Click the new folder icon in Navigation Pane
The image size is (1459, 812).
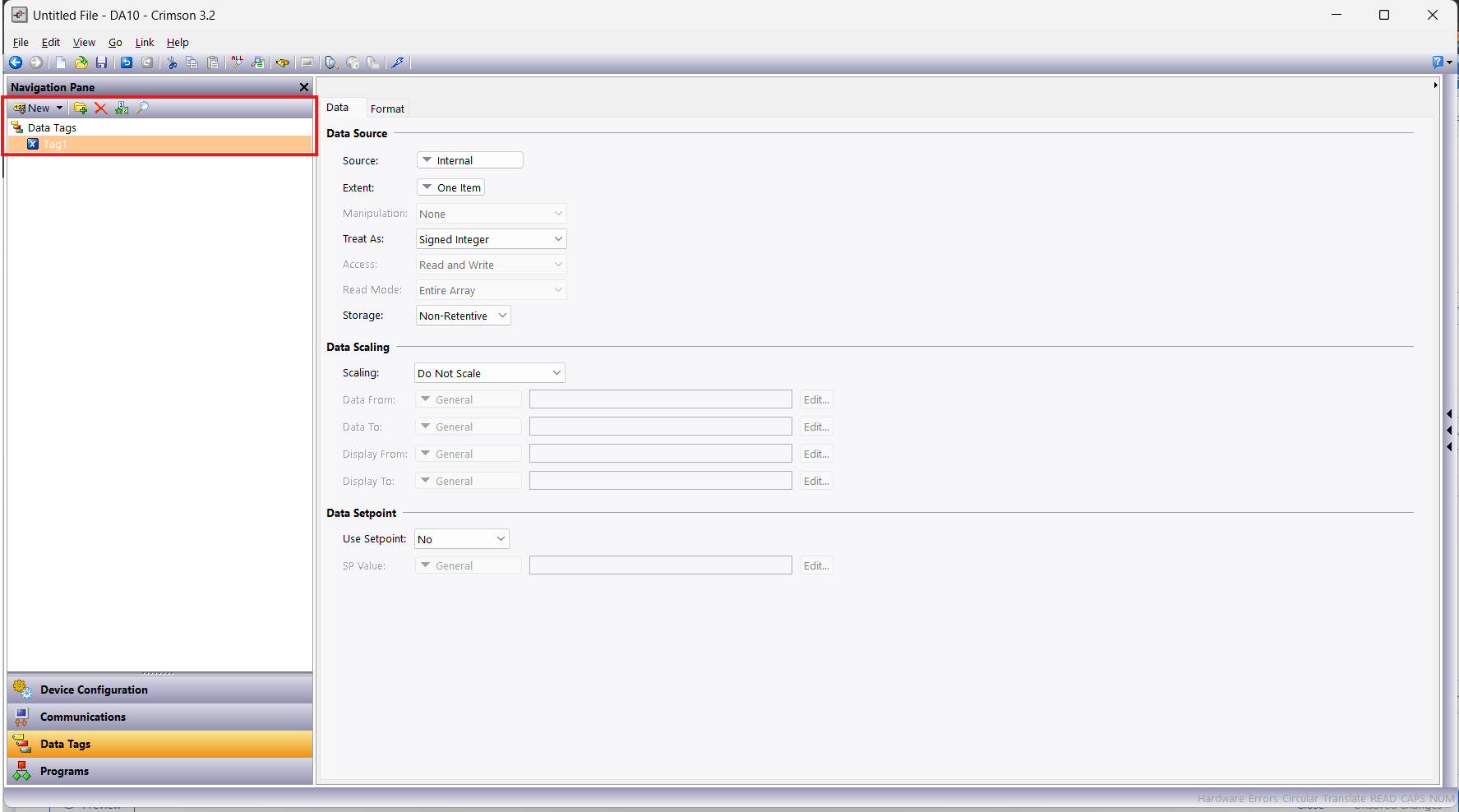[x=81, y=108]
